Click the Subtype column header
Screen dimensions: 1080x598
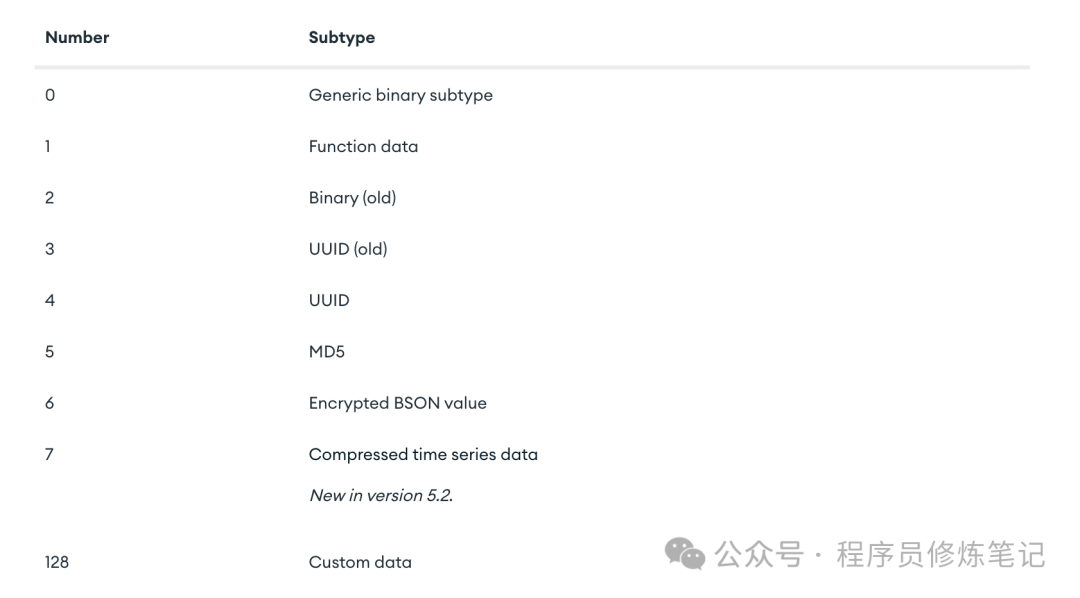tap(342, 38)
